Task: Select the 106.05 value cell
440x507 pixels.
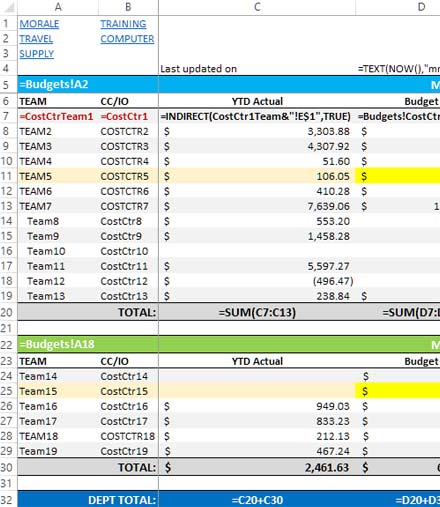Action: [257, 176]
